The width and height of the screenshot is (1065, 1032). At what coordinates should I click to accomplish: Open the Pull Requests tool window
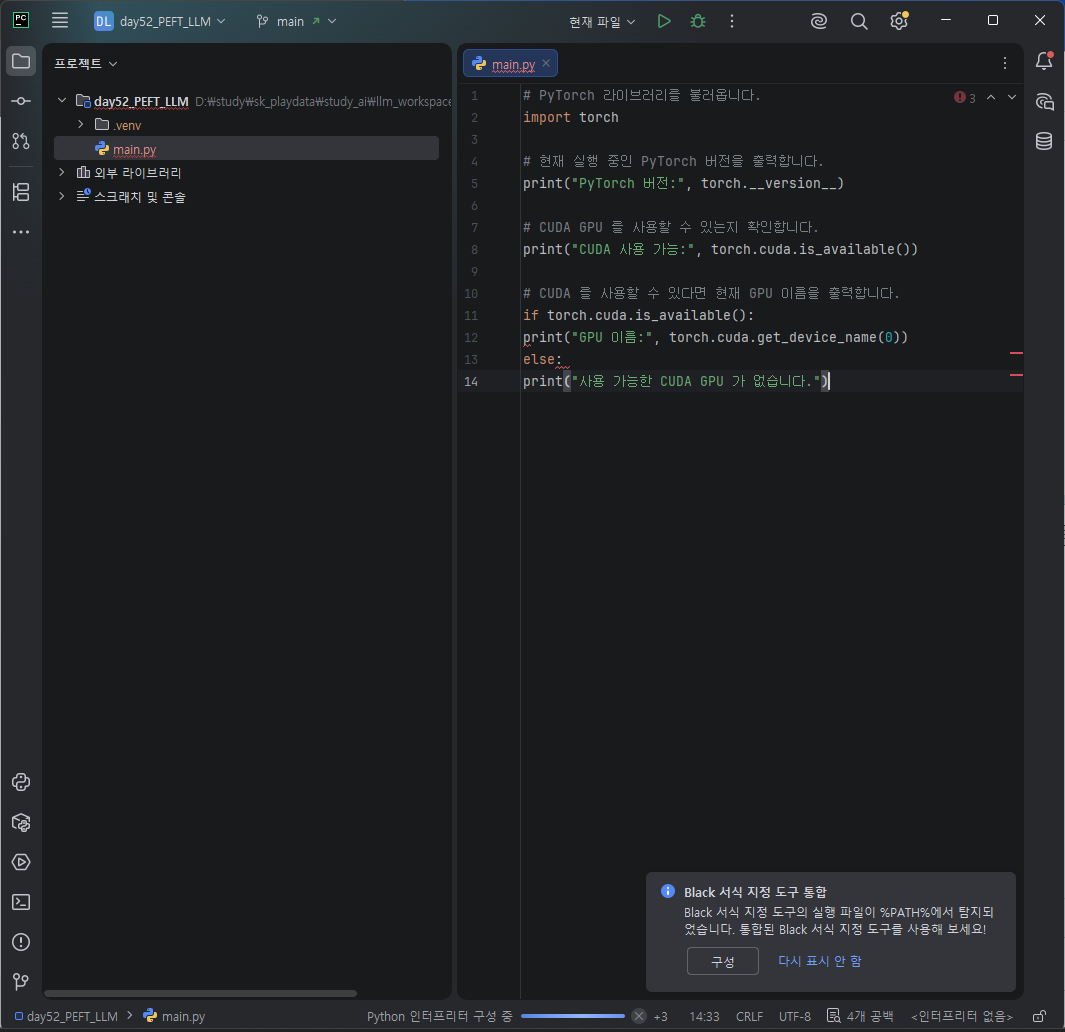(x=21, y=141)
